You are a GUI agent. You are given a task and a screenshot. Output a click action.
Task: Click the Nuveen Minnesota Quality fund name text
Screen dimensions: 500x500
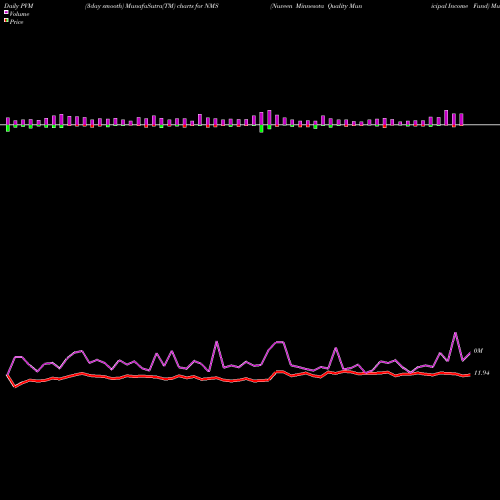click(x=316, y=6)
